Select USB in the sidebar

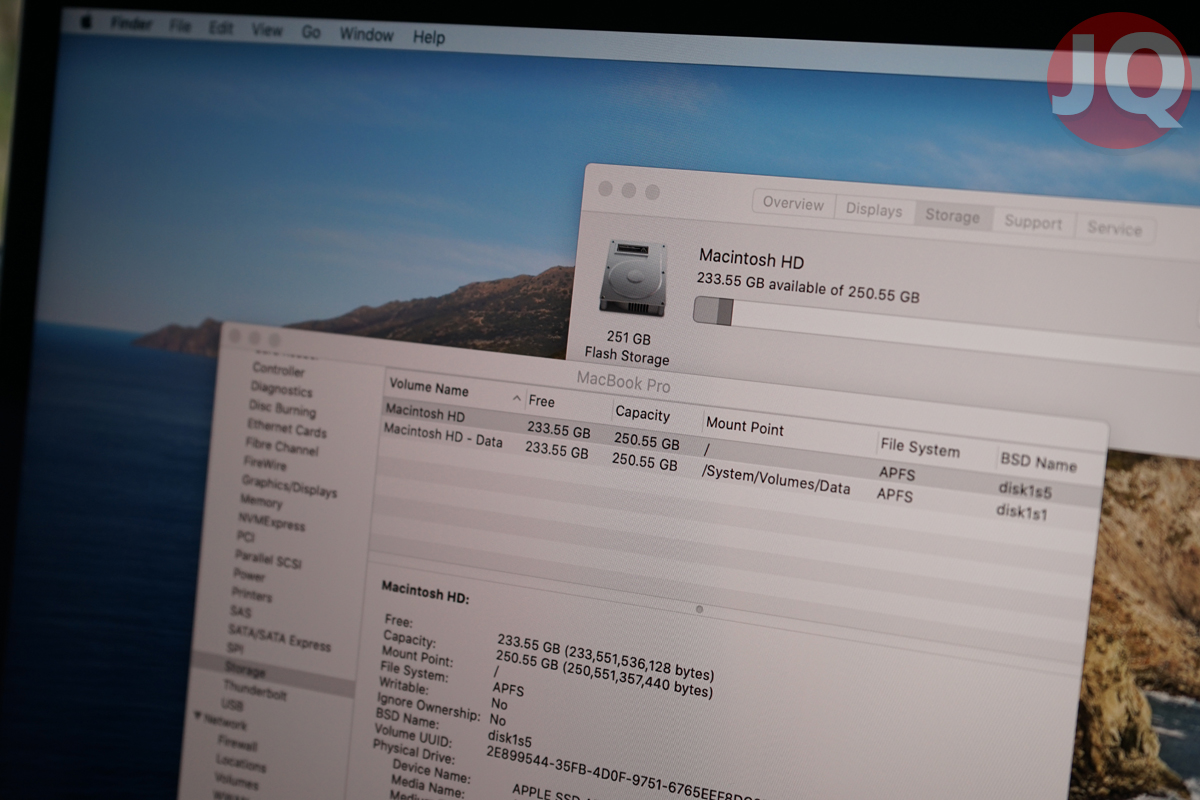pyautogui.click(x=232, y=705)
